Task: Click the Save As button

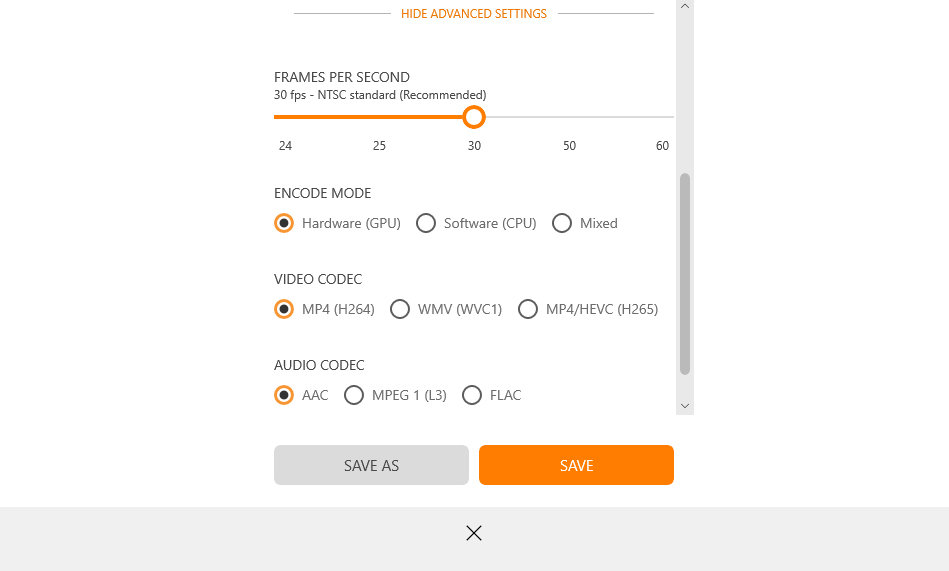Action: (x=371, y=465)
